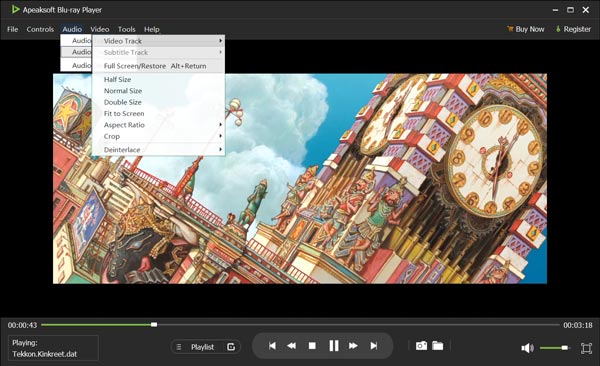The image size is (600, 366).
Task: Rewind the video
Action: [292, 346]
